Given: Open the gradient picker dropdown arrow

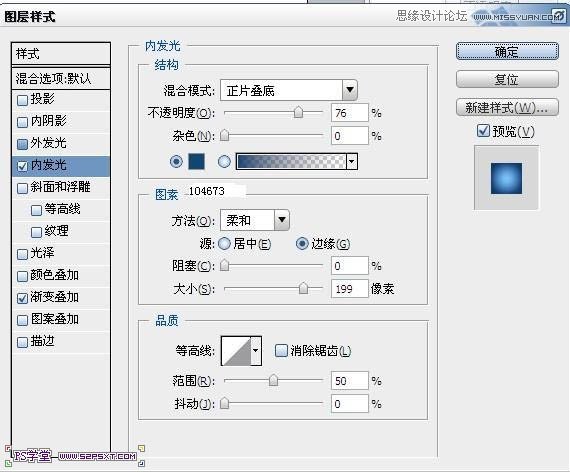Looking at the screenshot, I should point(352,161).
